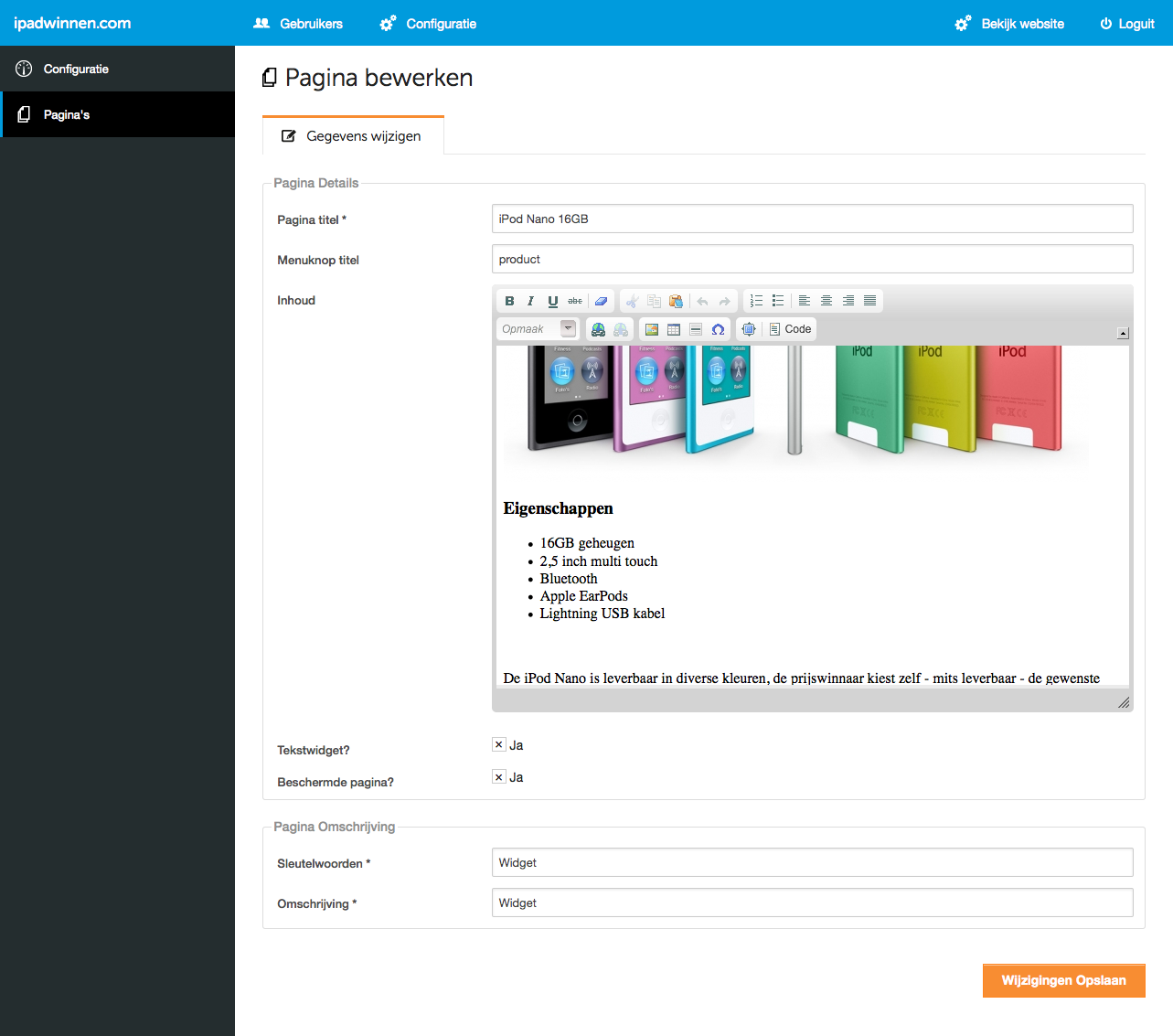Switch editor to Code source view
Image resolution: width=1173 pixels, height=1036 pixels.
pos(791,329)
